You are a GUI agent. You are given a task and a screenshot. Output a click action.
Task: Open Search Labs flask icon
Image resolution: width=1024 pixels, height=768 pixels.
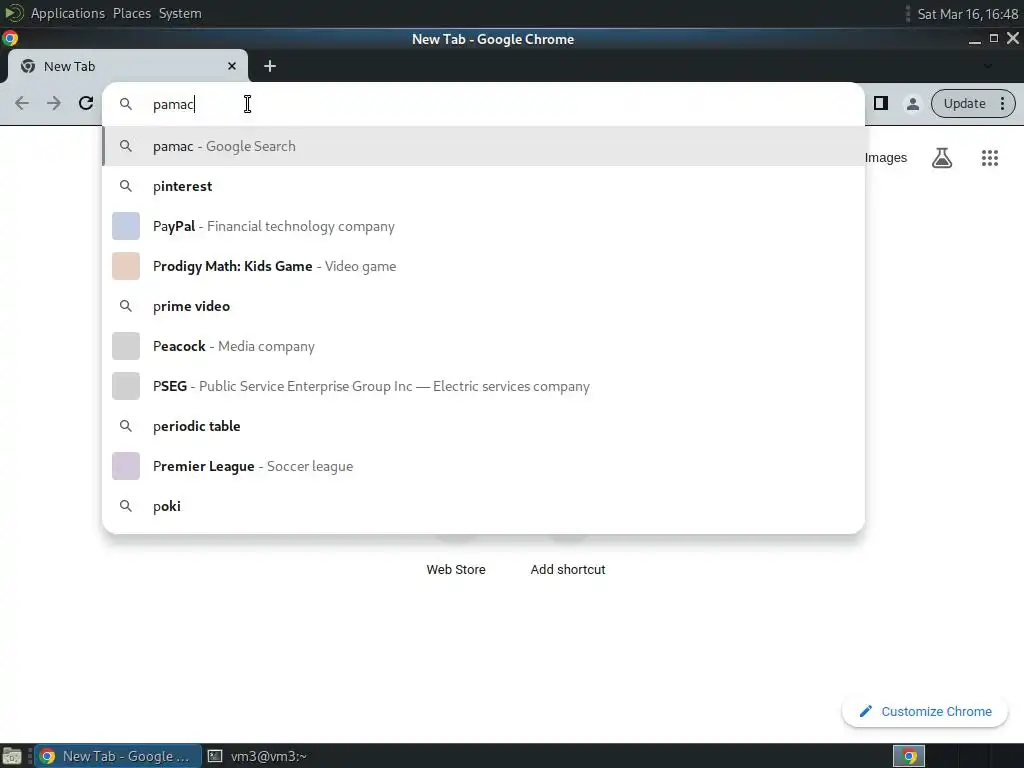point(942,157)
